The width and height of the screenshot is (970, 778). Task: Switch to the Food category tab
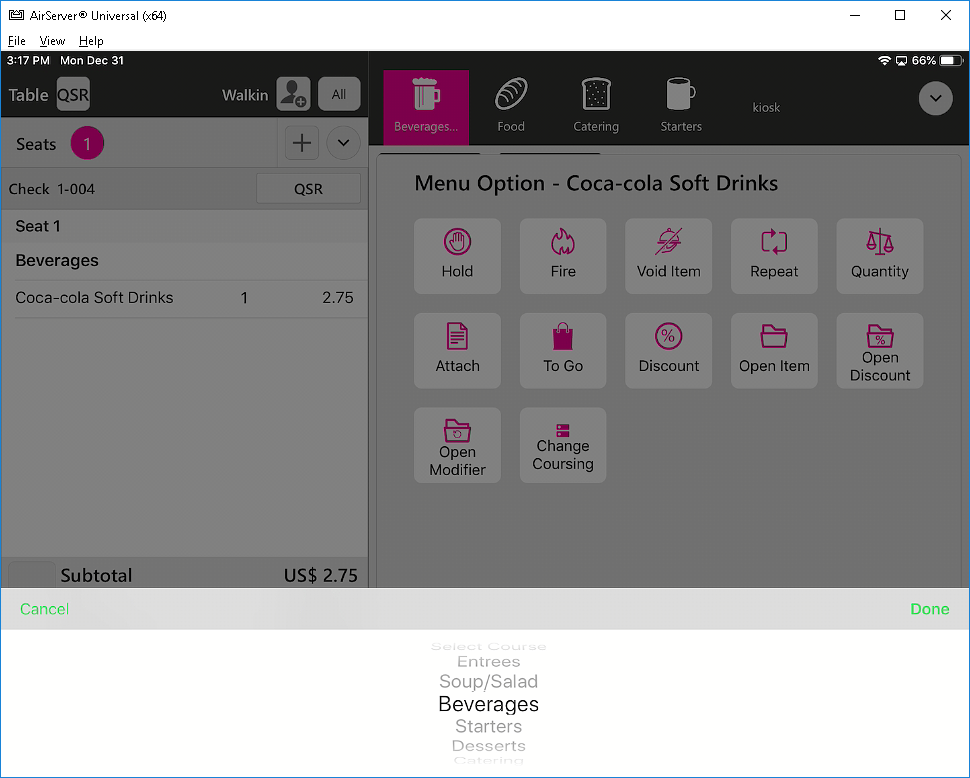[511, 105]
